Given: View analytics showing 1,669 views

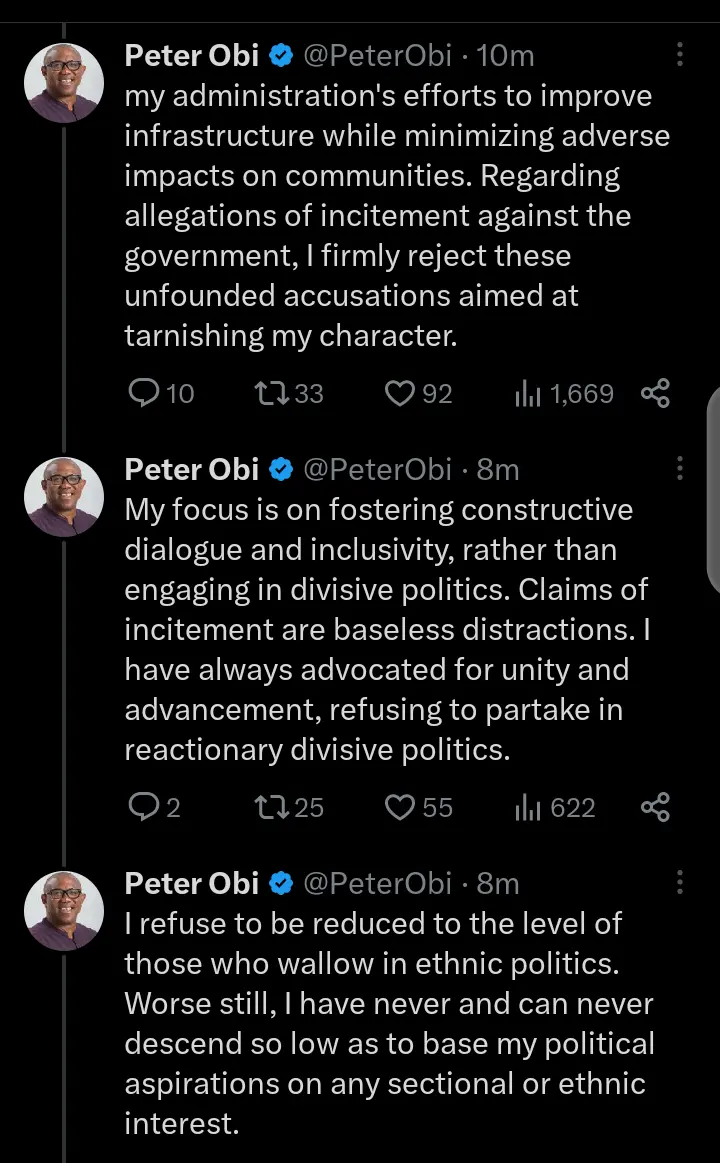Looking at the screenshot, I should (x=526, y=394).
